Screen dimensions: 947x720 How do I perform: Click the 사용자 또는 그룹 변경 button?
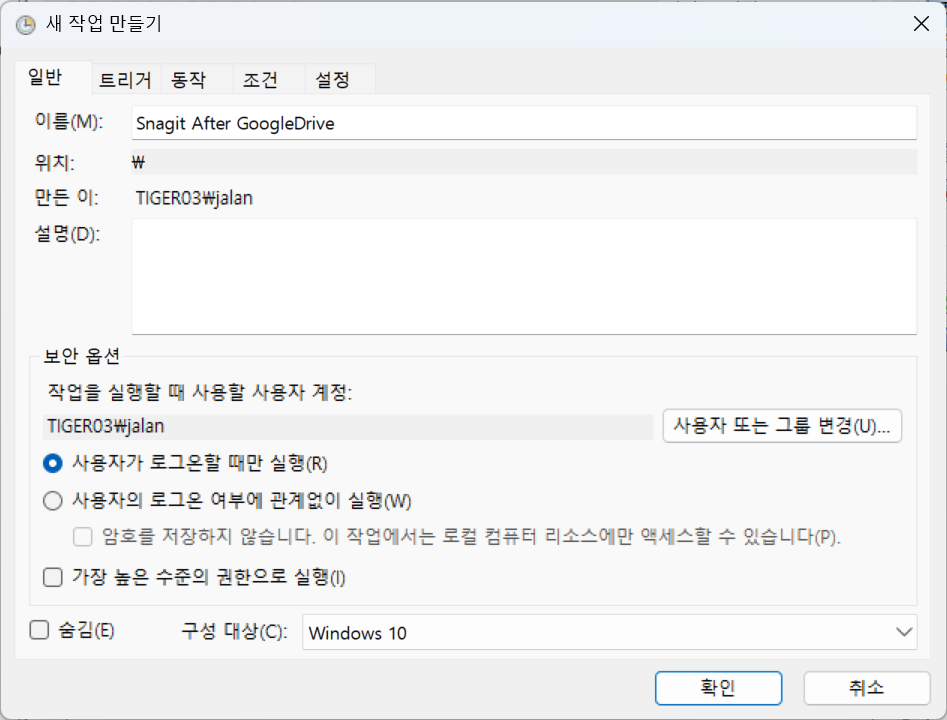pyautogui.click(x=782, y=425)
